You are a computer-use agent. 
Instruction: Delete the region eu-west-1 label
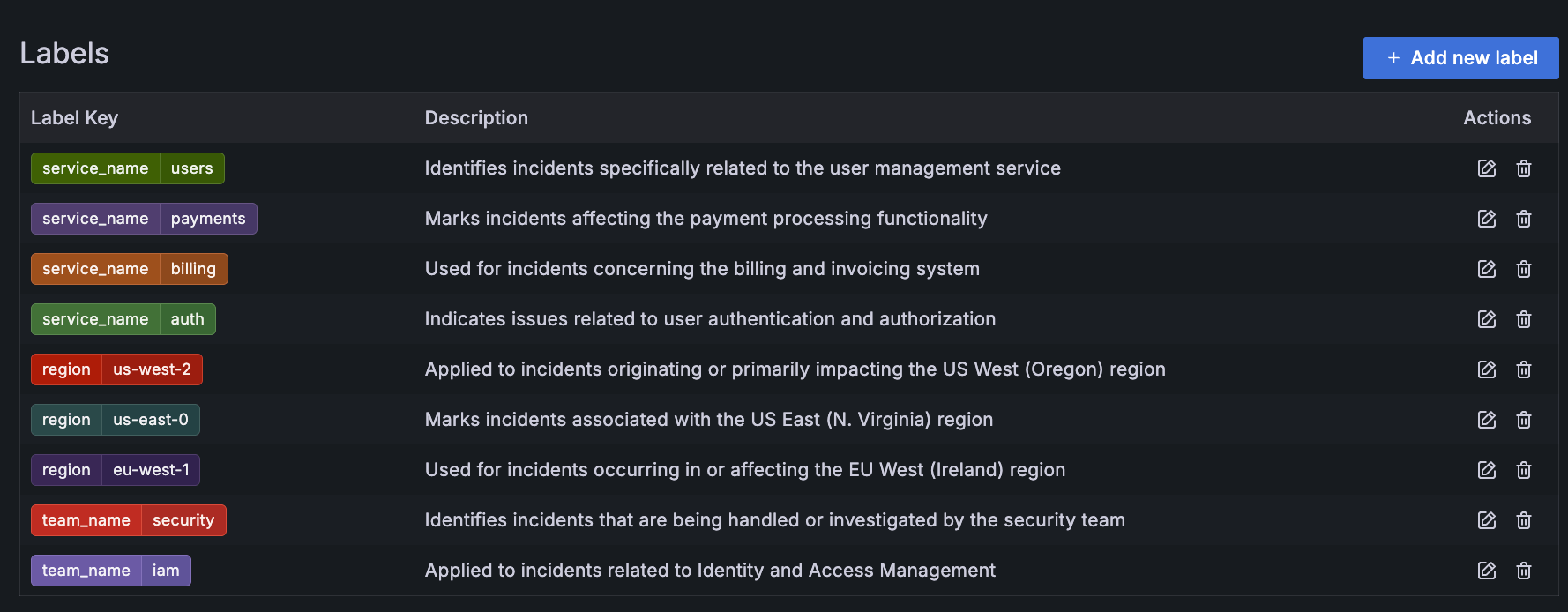click(1524, 470)
